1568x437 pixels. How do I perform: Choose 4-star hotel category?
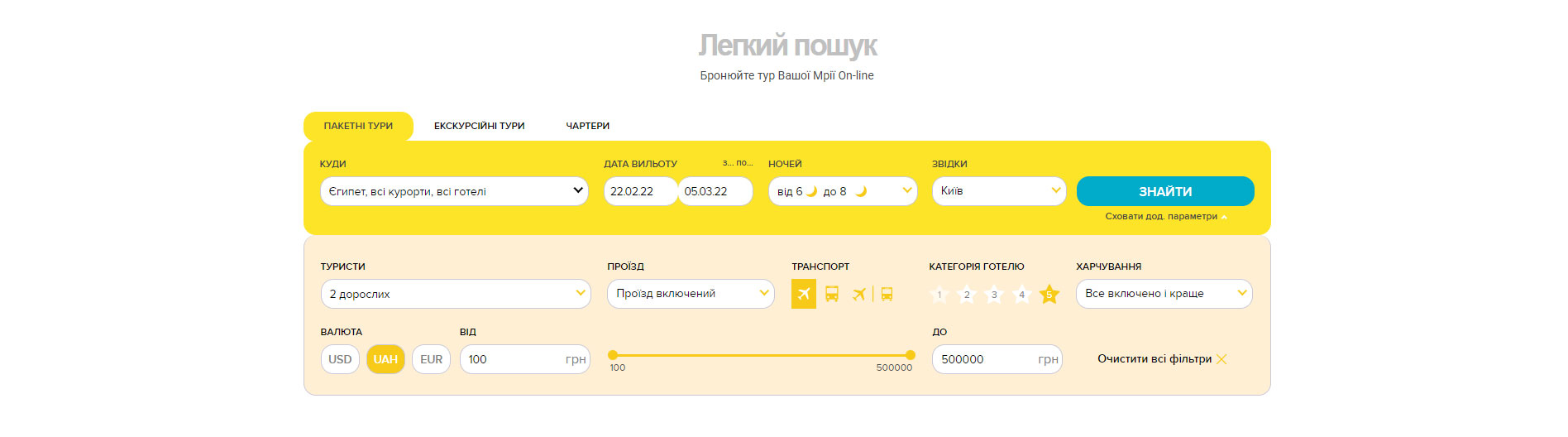point(1022,294)
